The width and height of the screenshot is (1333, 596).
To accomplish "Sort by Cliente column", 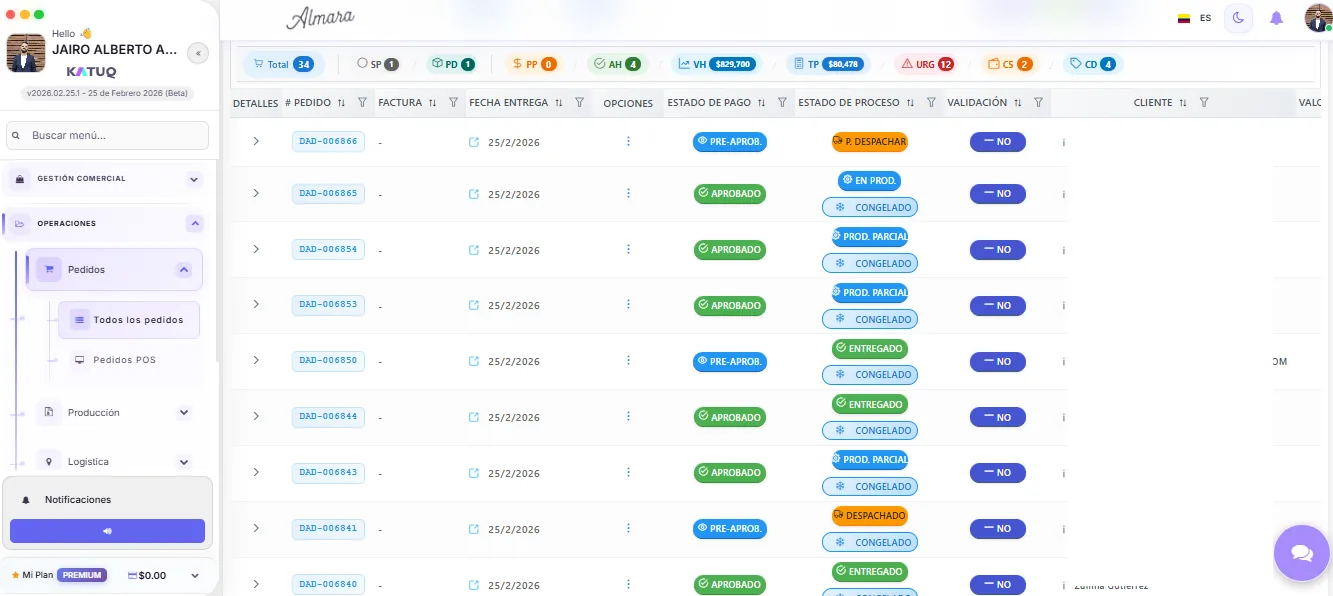I will pos(1183,102).
